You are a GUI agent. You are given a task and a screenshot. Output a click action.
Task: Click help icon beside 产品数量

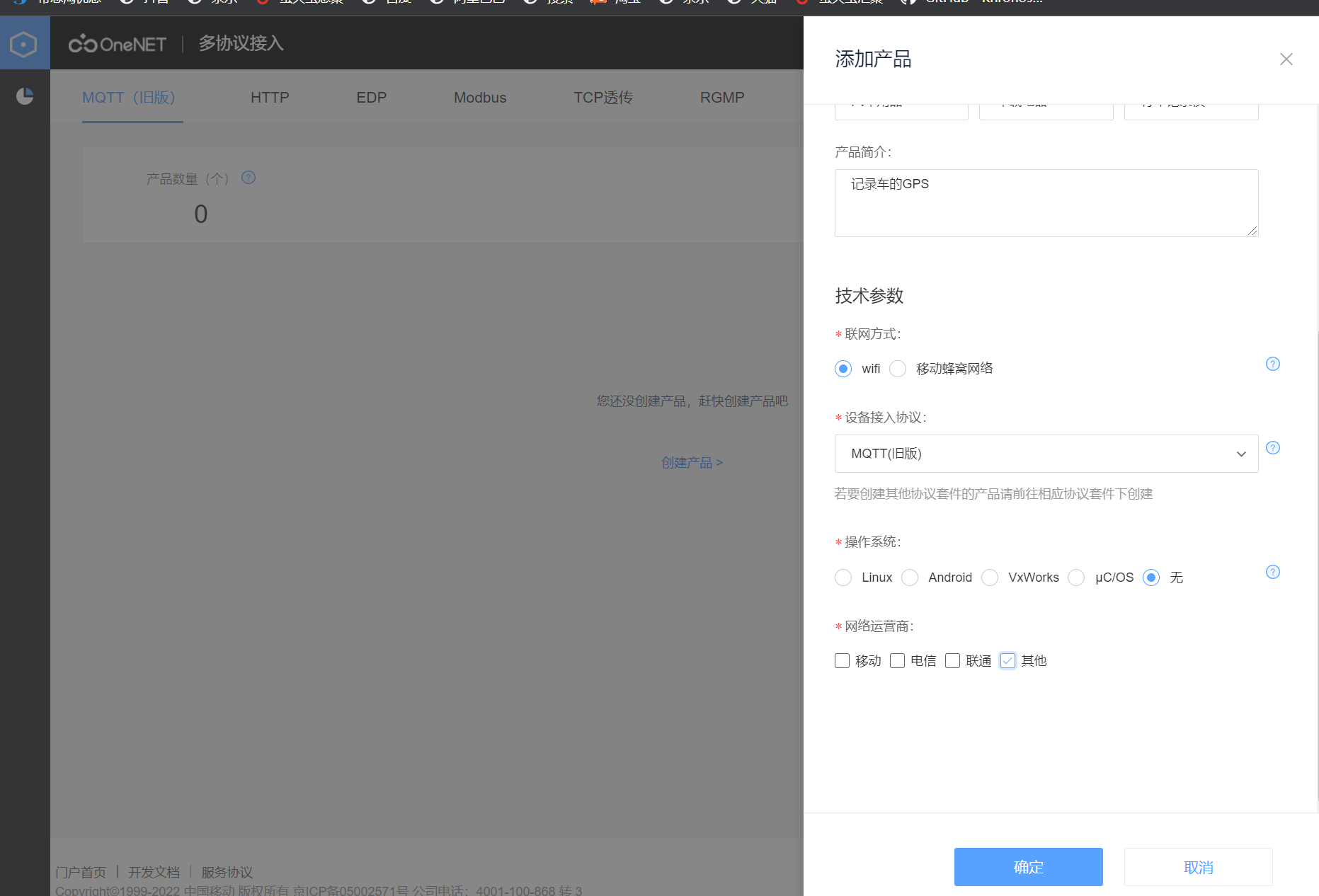point(249,178)
